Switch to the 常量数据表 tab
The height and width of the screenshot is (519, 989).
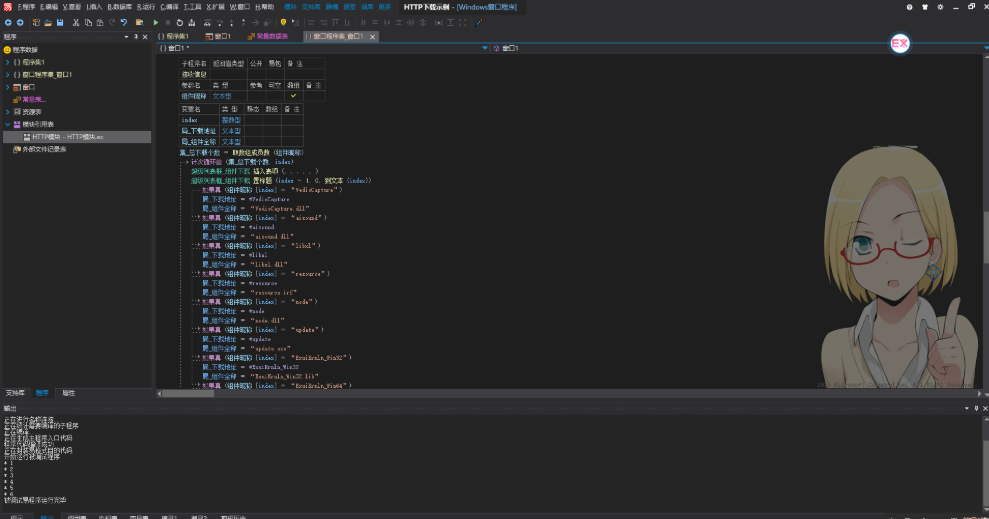click(x=270, y=36)
